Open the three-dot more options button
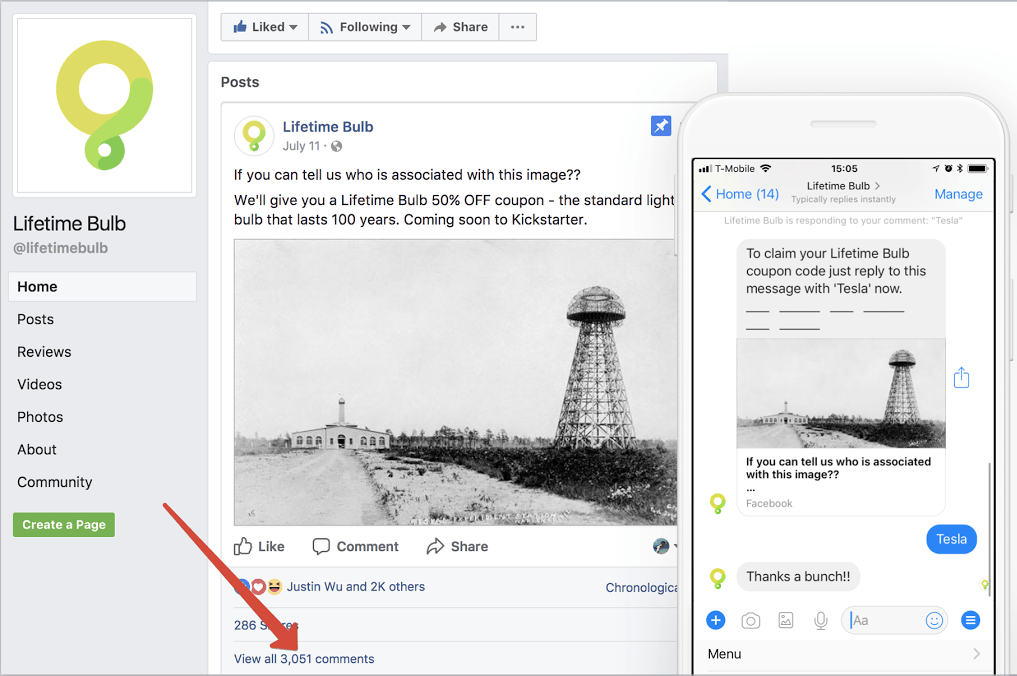1017x676 pixels. click(x=518, y=27)
